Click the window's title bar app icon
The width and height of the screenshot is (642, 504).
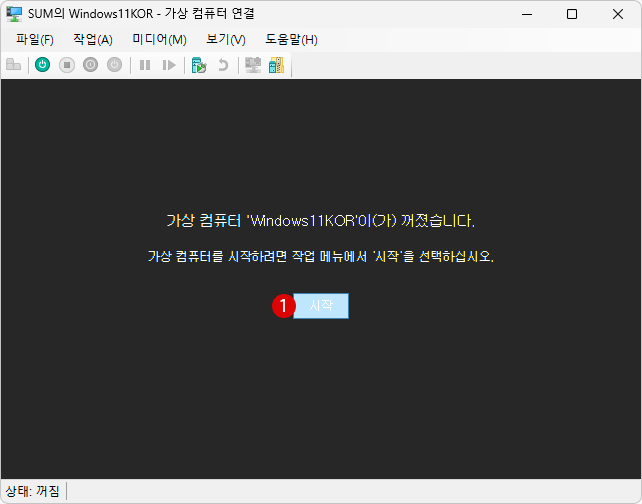[14, 14]
